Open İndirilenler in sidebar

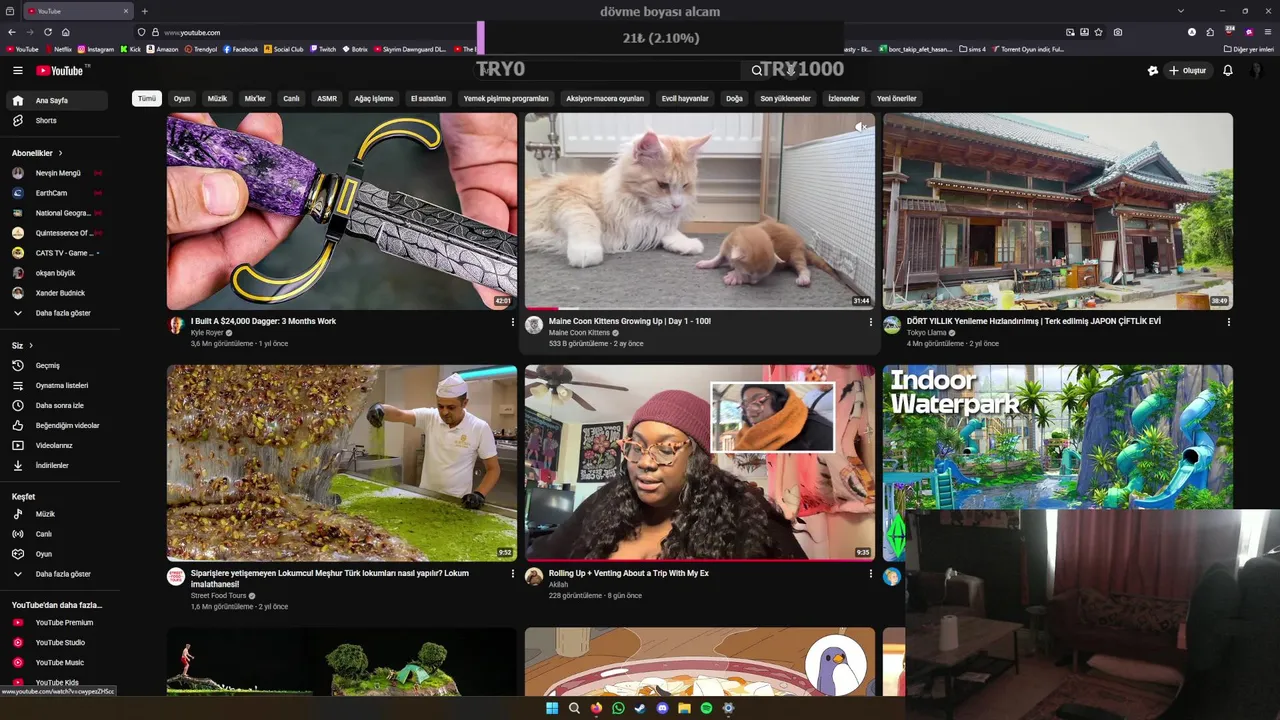(x=56, y=465)
